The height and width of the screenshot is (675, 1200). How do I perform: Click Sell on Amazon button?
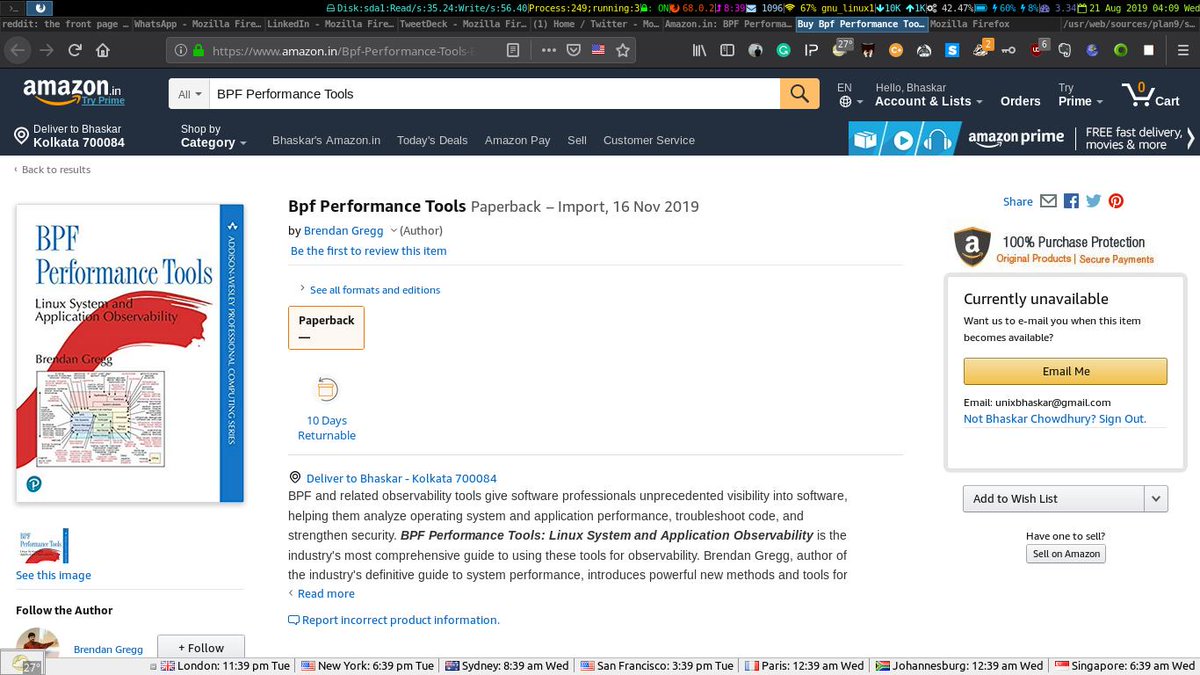click(x=1066, y=554)
